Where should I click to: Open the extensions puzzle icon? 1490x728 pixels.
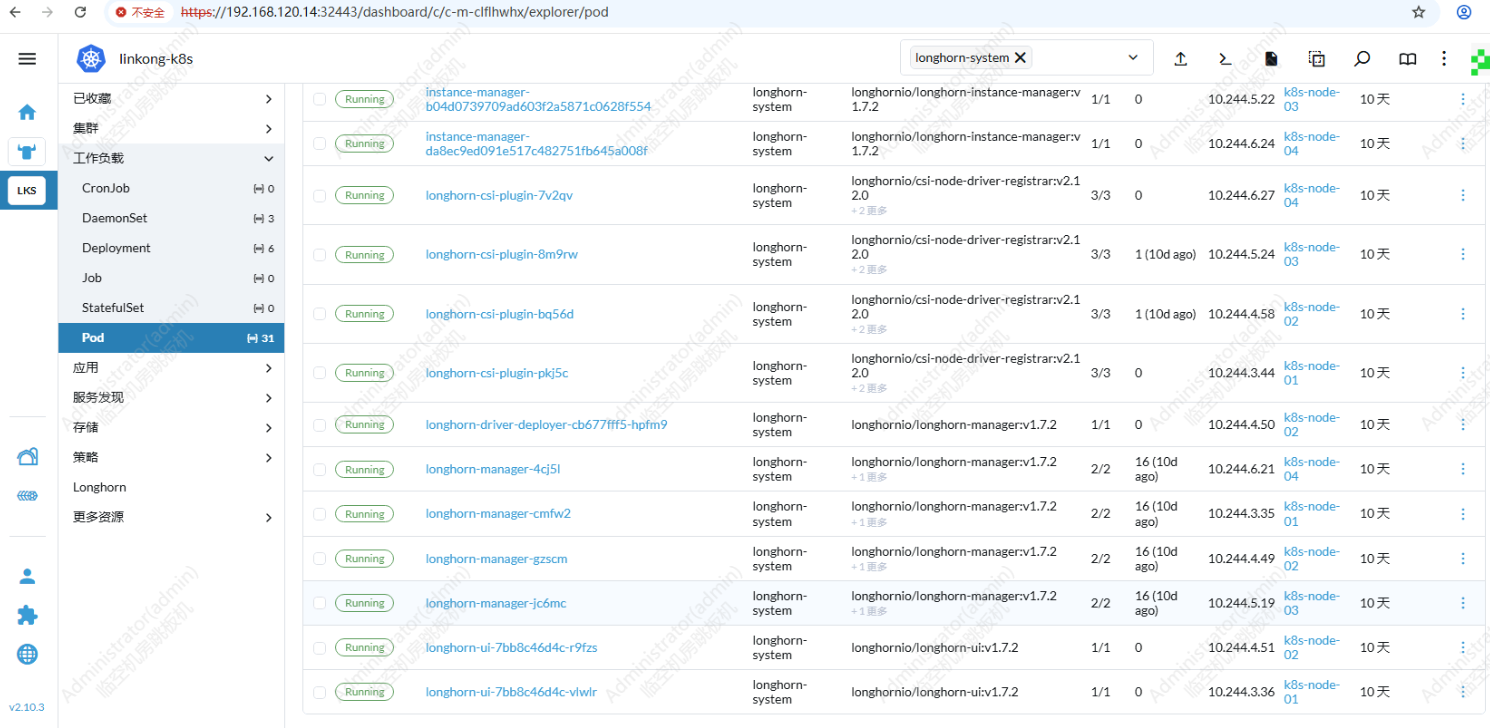coord(27,615)
